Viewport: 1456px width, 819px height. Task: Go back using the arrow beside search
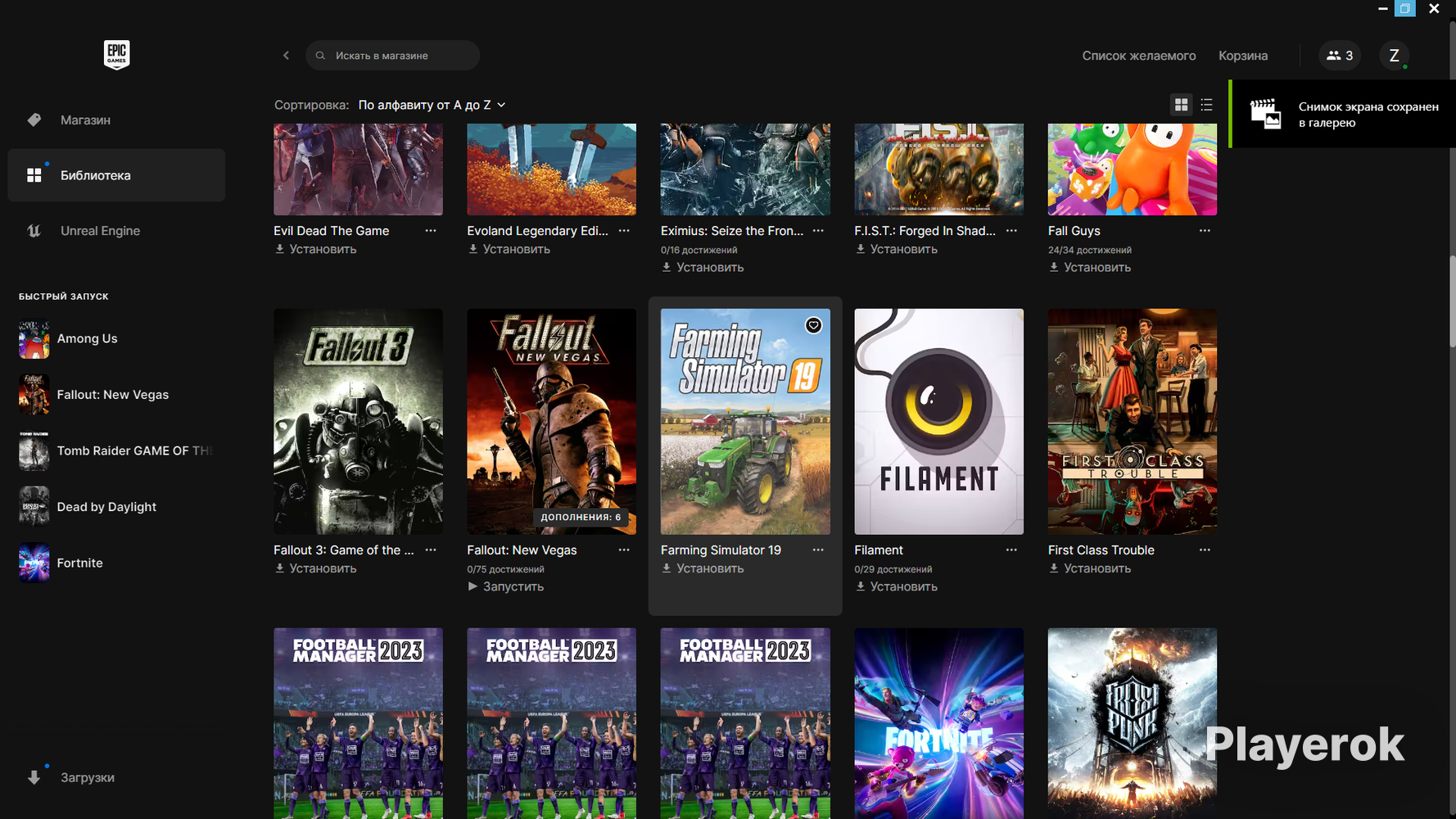(x=286, y=56)
